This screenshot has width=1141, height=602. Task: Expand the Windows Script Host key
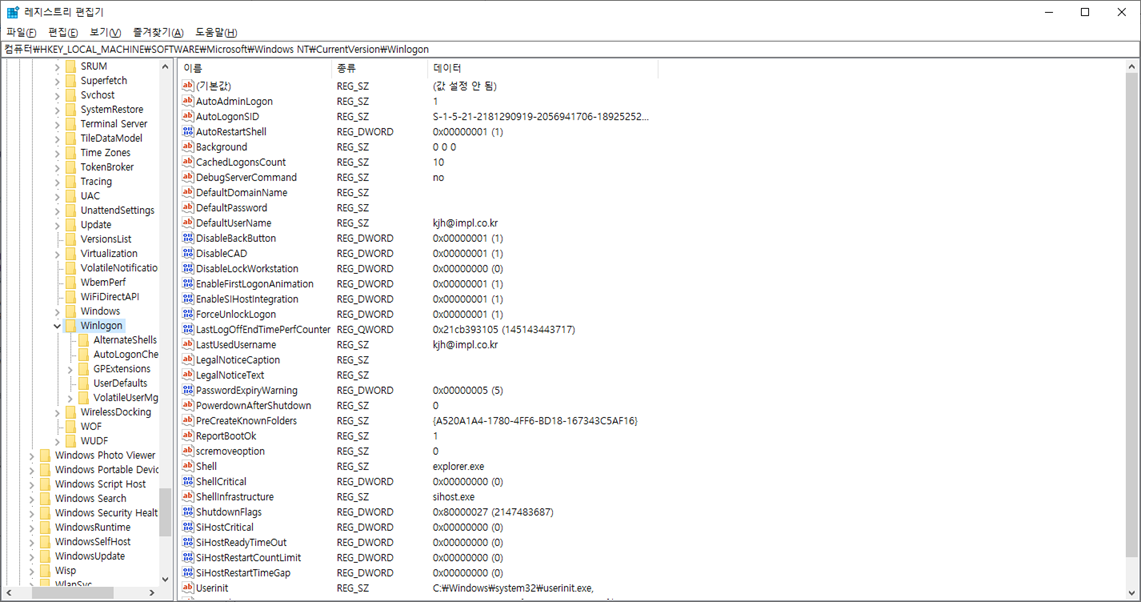pos(31,484)
